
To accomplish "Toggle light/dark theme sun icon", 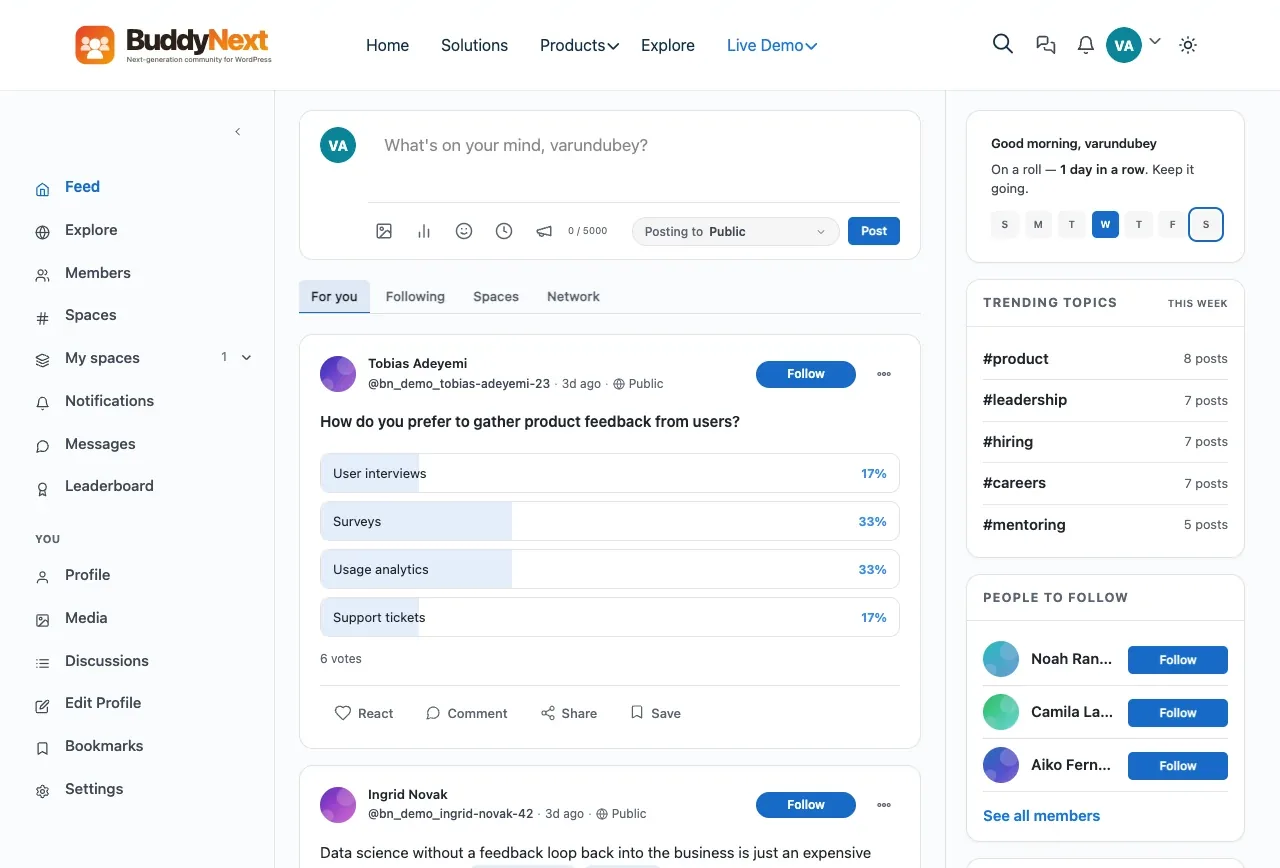I will pos(1188,45).
